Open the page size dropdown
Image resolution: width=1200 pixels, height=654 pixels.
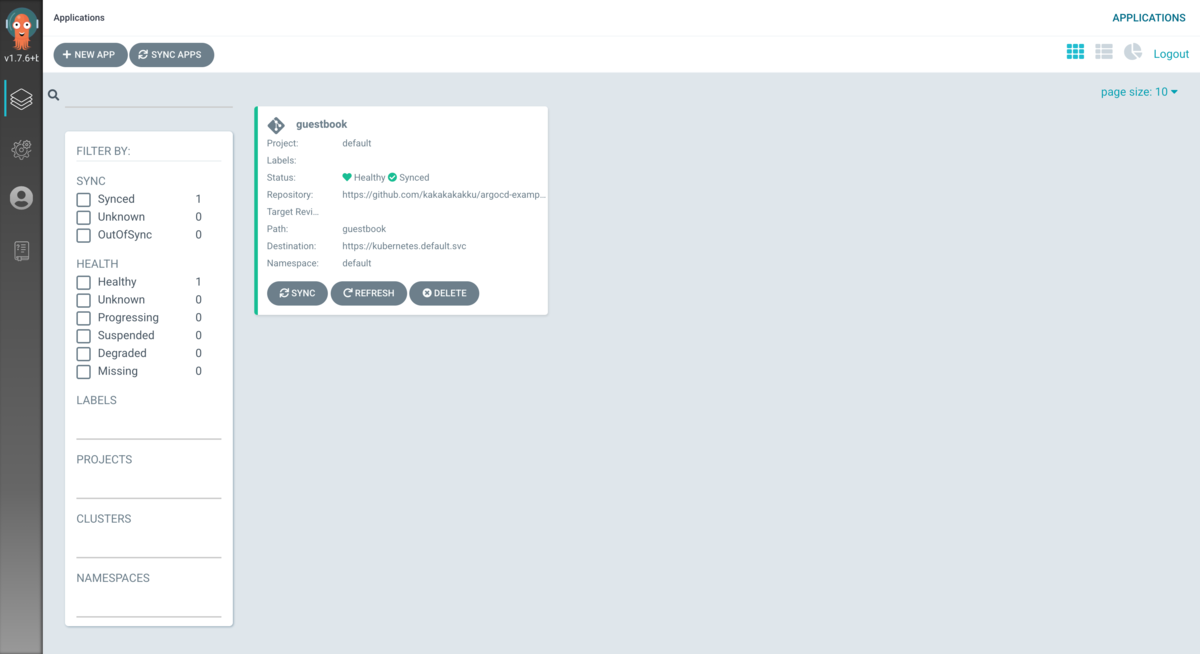click(1139, 92)
